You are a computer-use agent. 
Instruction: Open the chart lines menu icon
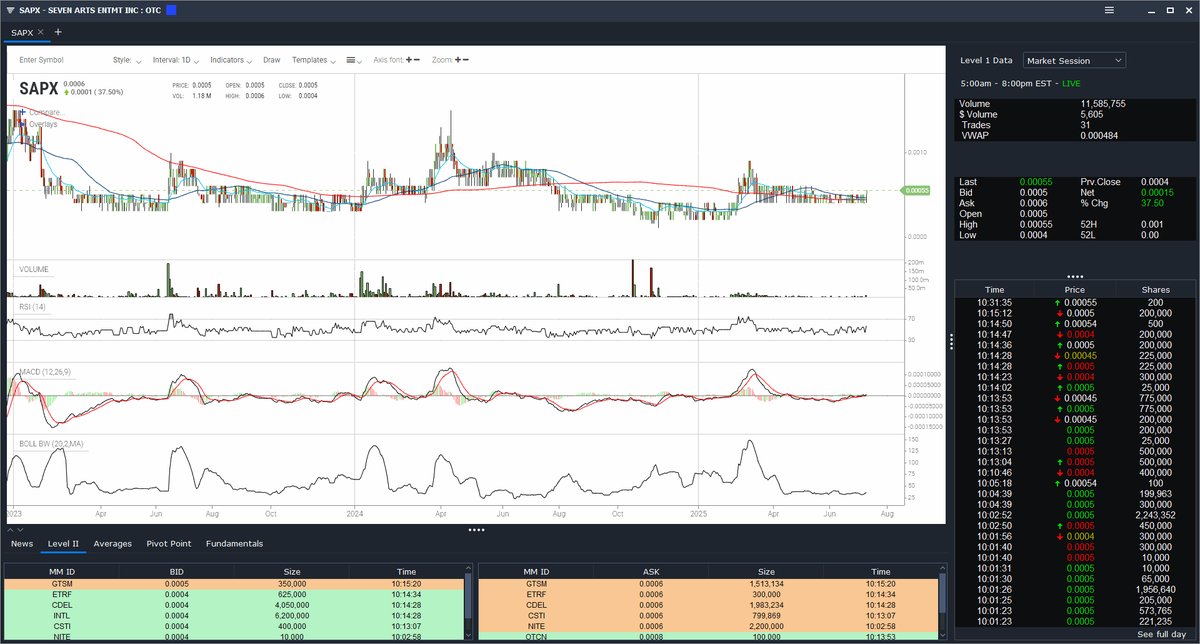pos(354,60)
